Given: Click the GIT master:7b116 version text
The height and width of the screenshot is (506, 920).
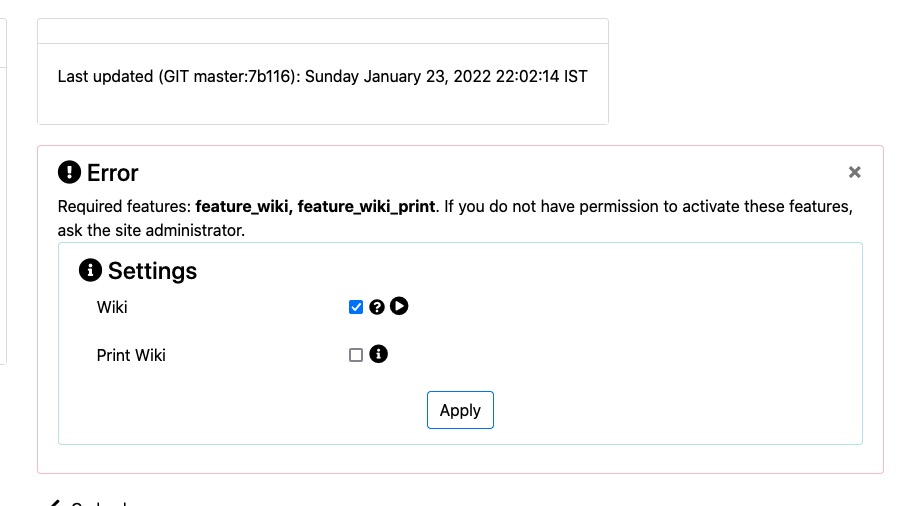Looking at the screenshot, I should click(227, 76).
